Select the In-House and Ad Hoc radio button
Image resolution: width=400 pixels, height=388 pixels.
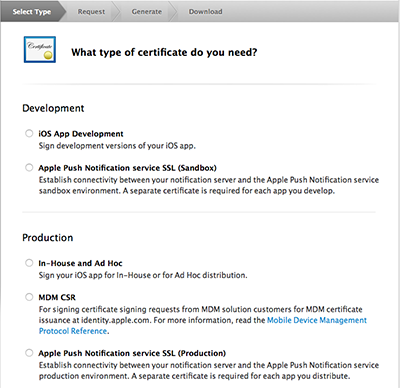pos(29,263)
